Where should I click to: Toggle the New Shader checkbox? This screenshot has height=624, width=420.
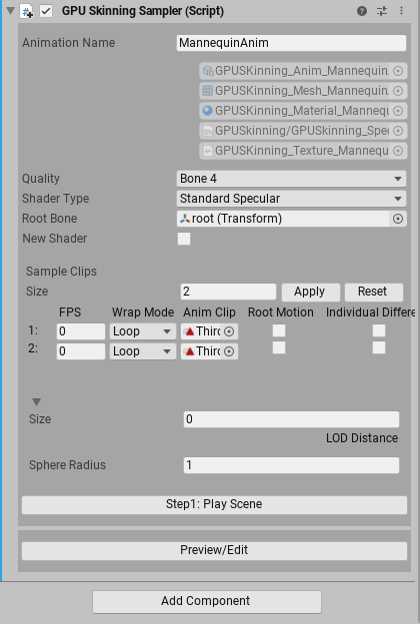(184, 239)
